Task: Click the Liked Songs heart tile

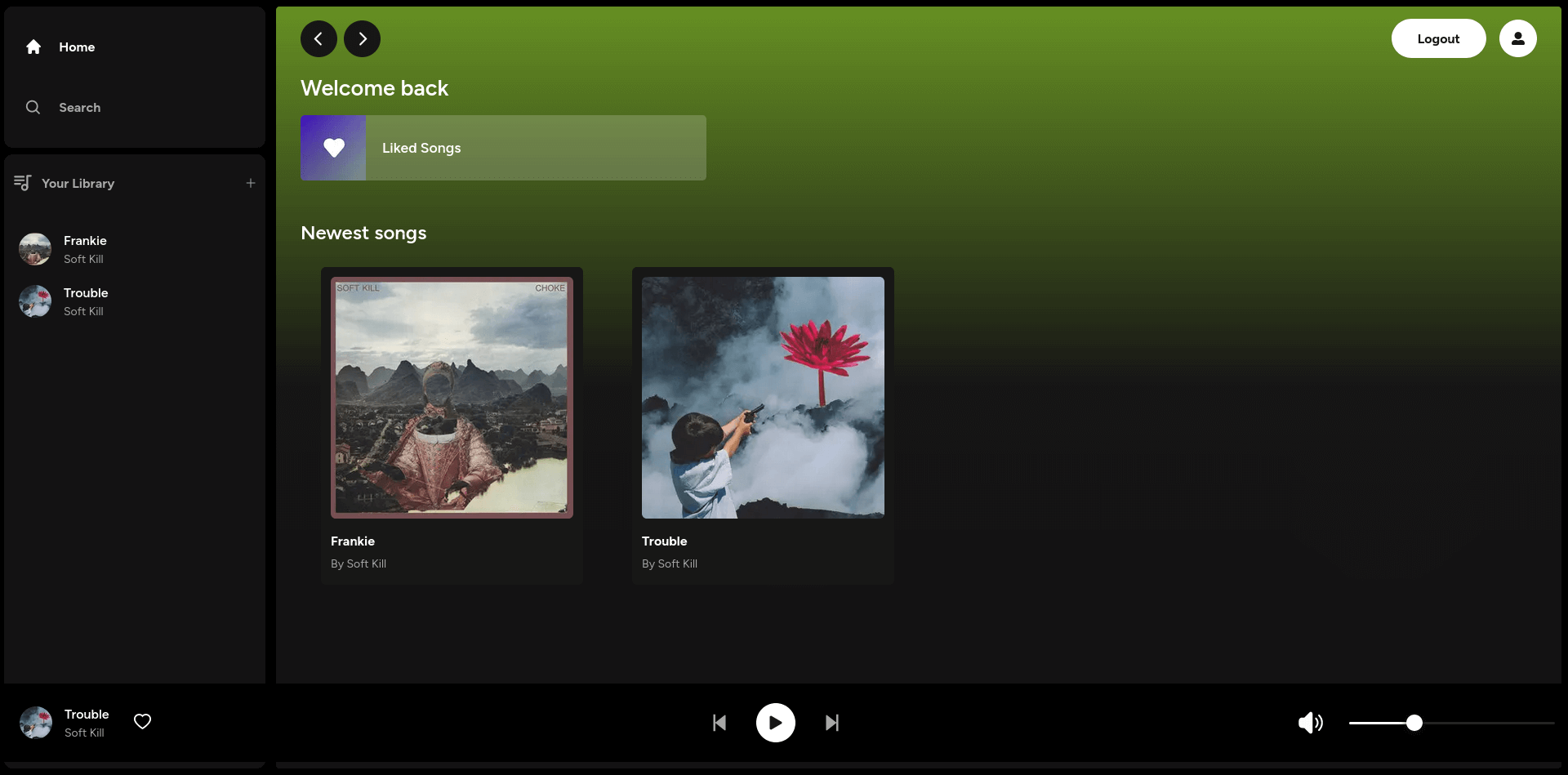Action: tap(333, 148)
